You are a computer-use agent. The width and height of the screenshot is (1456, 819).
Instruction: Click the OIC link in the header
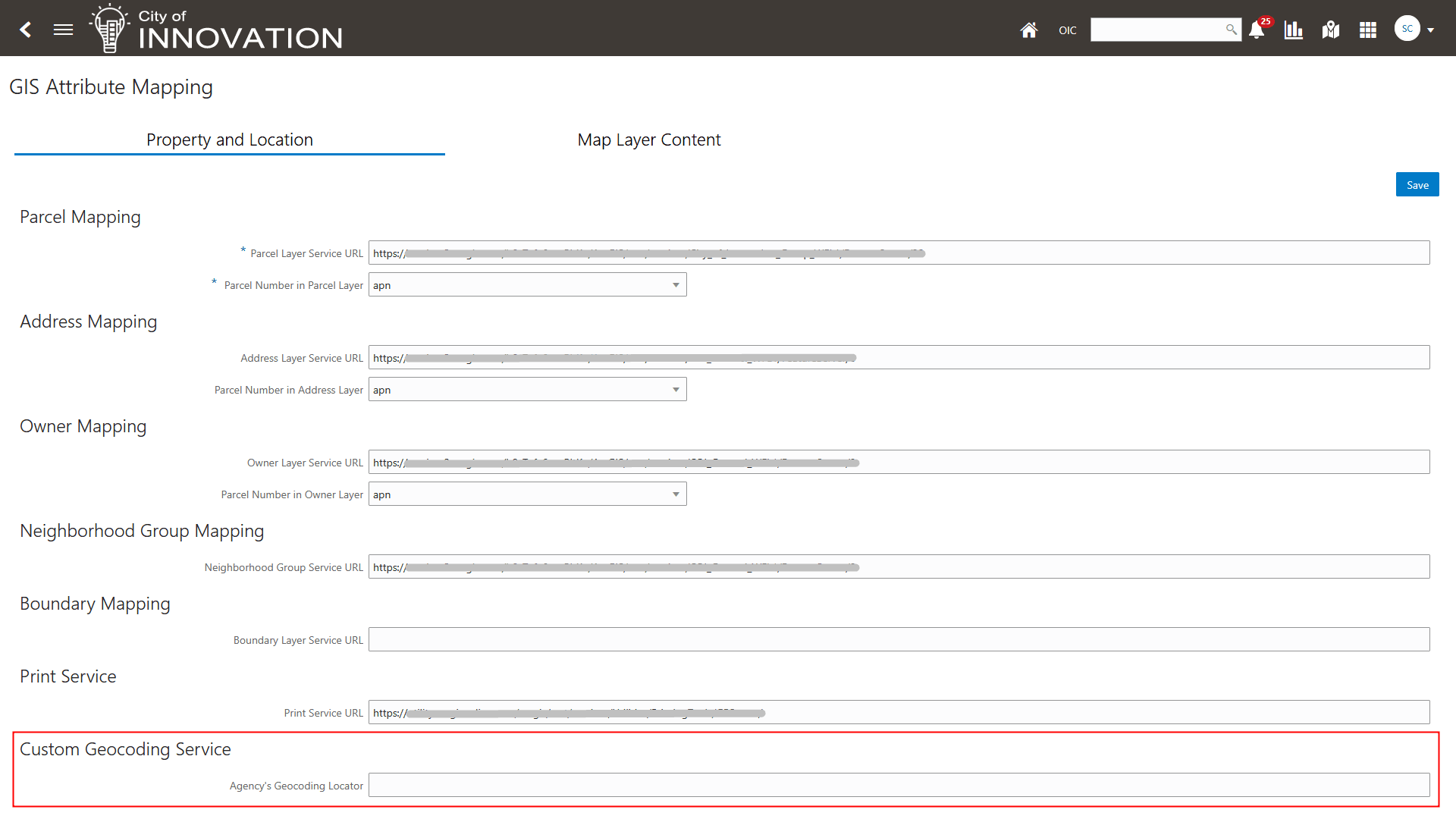click(1068, 30)
